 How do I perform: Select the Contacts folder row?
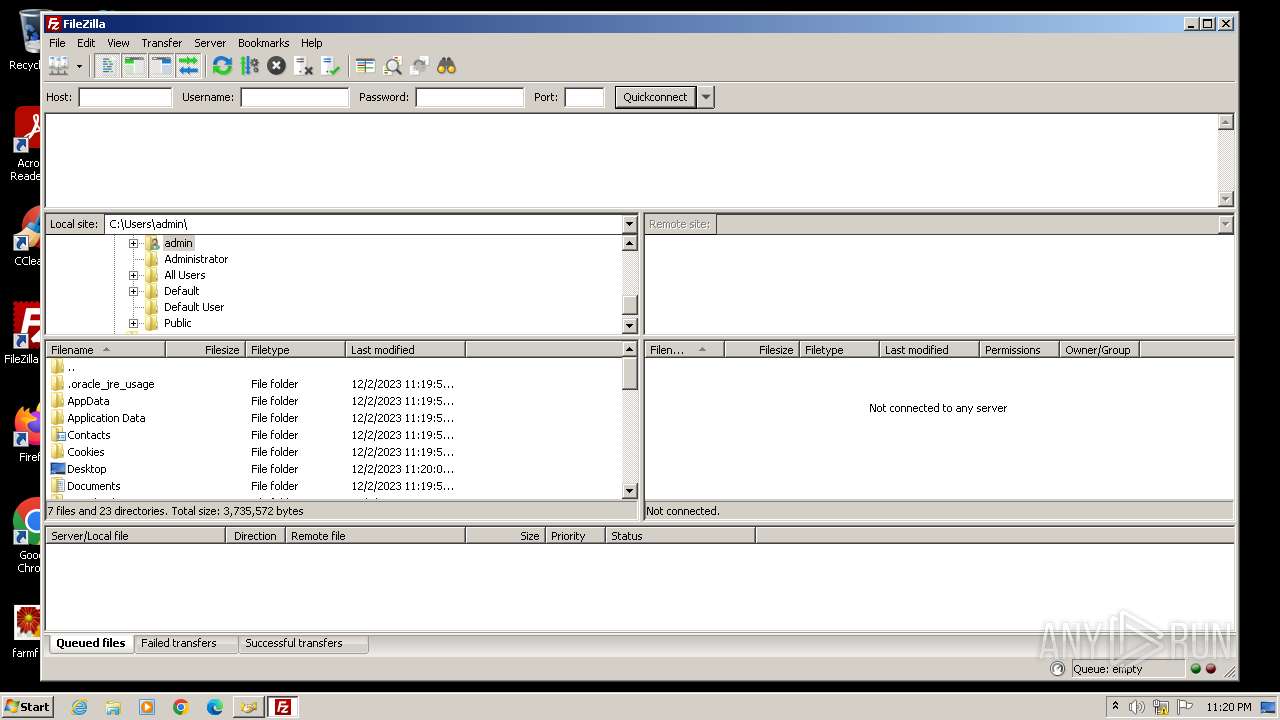[334, 435]
